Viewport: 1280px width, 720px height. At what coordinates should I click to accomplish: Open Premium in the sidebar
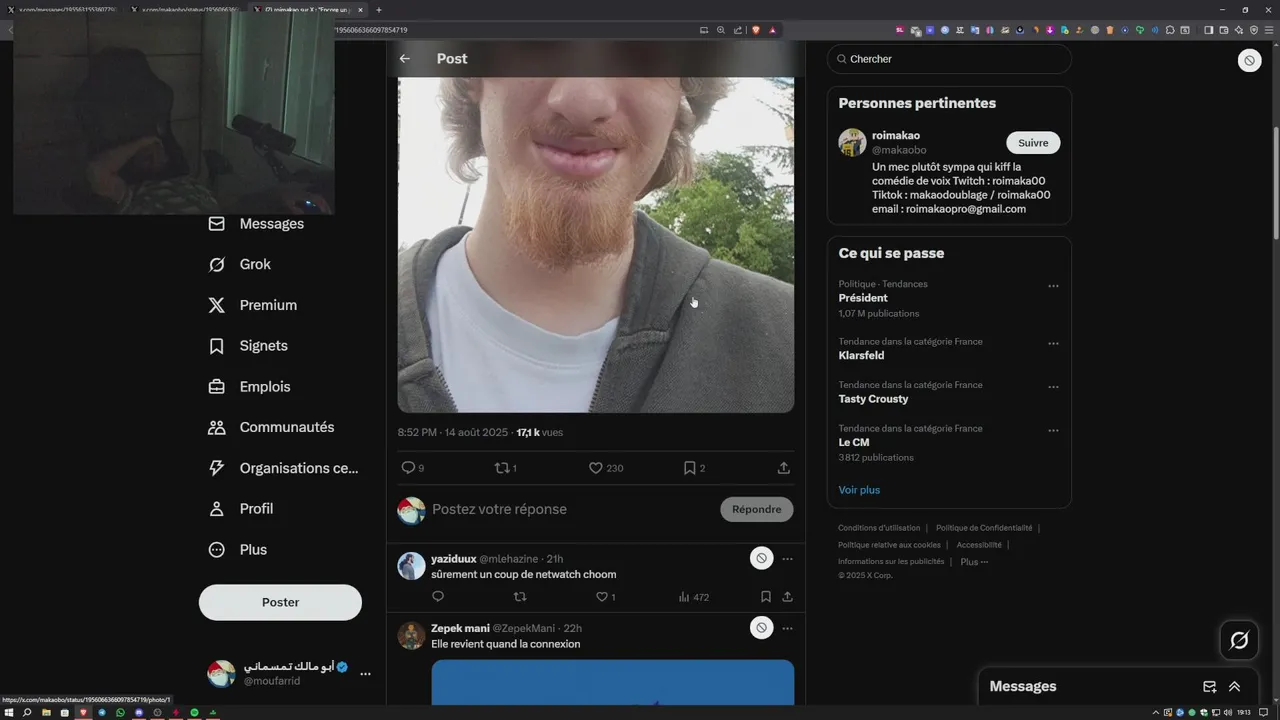[252, 305]
